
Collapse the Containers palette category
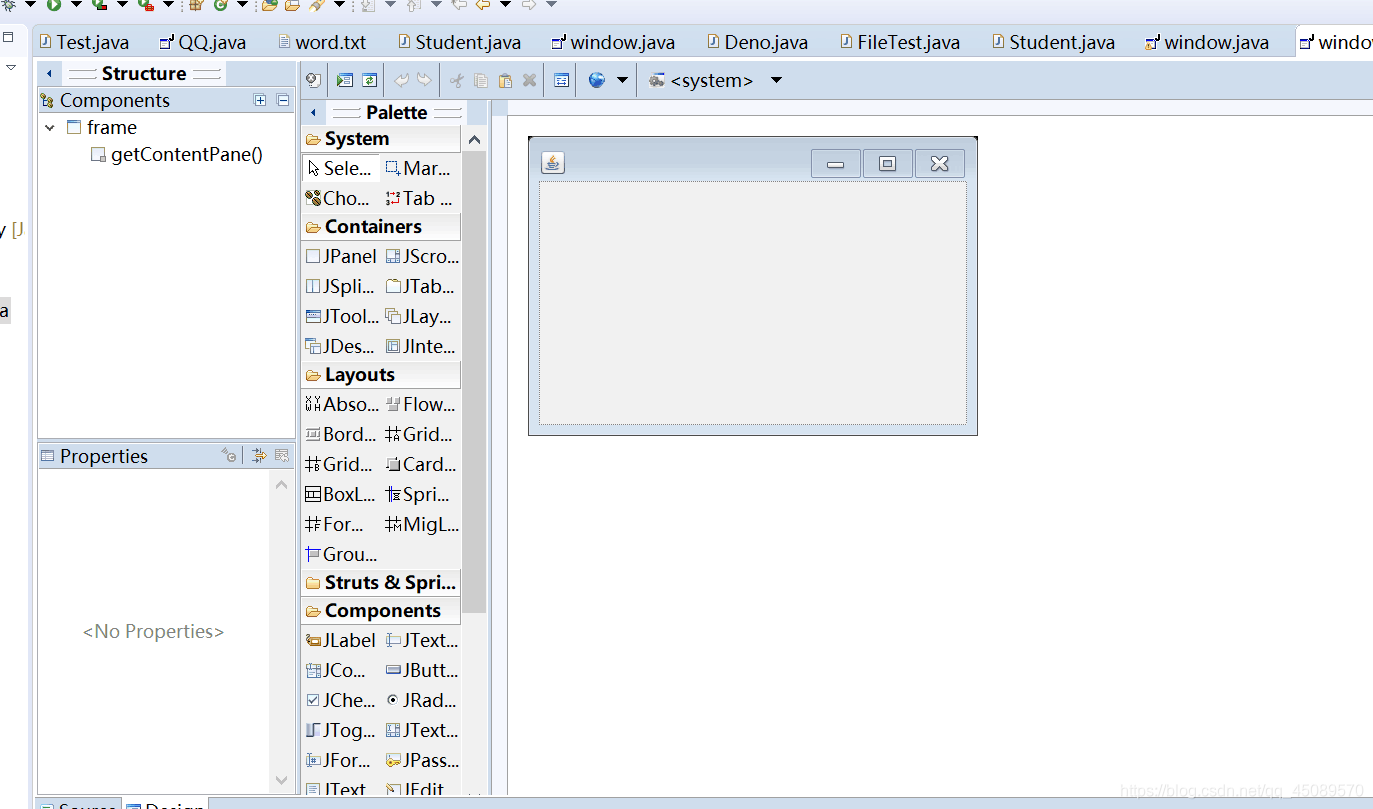pos(380,227)
